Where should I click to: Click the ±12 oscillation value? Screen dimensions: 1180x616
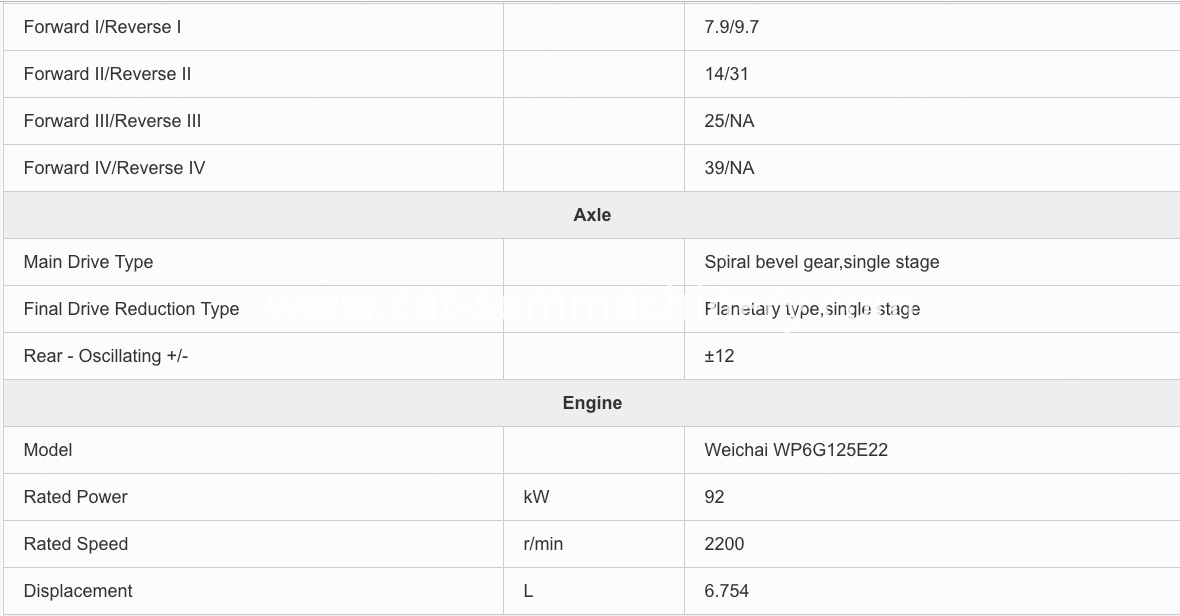719,356
